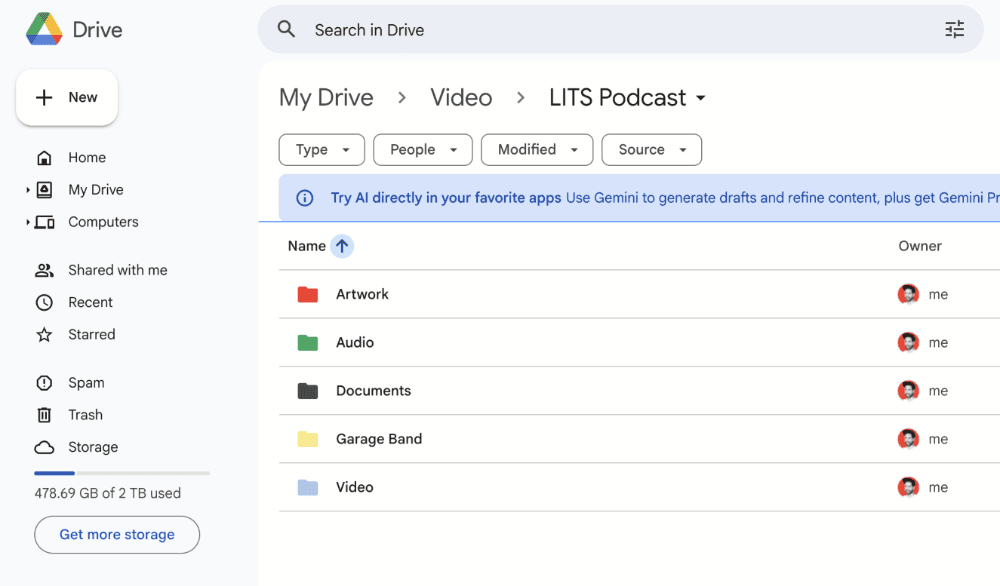The width and height of the screenshot is (1000, 586).
Task: Open Recent files view
Action: [x=90, y=302]
